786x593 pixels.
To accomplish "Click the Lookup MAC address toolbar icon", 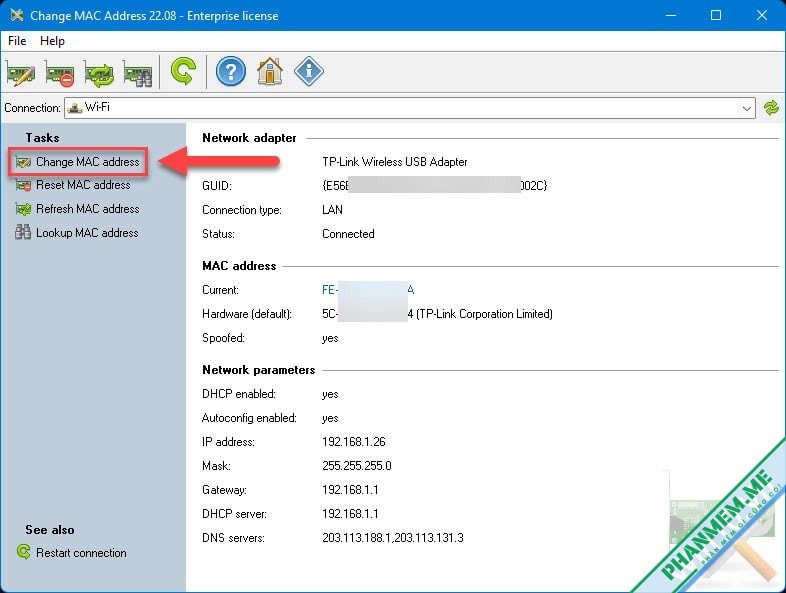I will [138, 74].
